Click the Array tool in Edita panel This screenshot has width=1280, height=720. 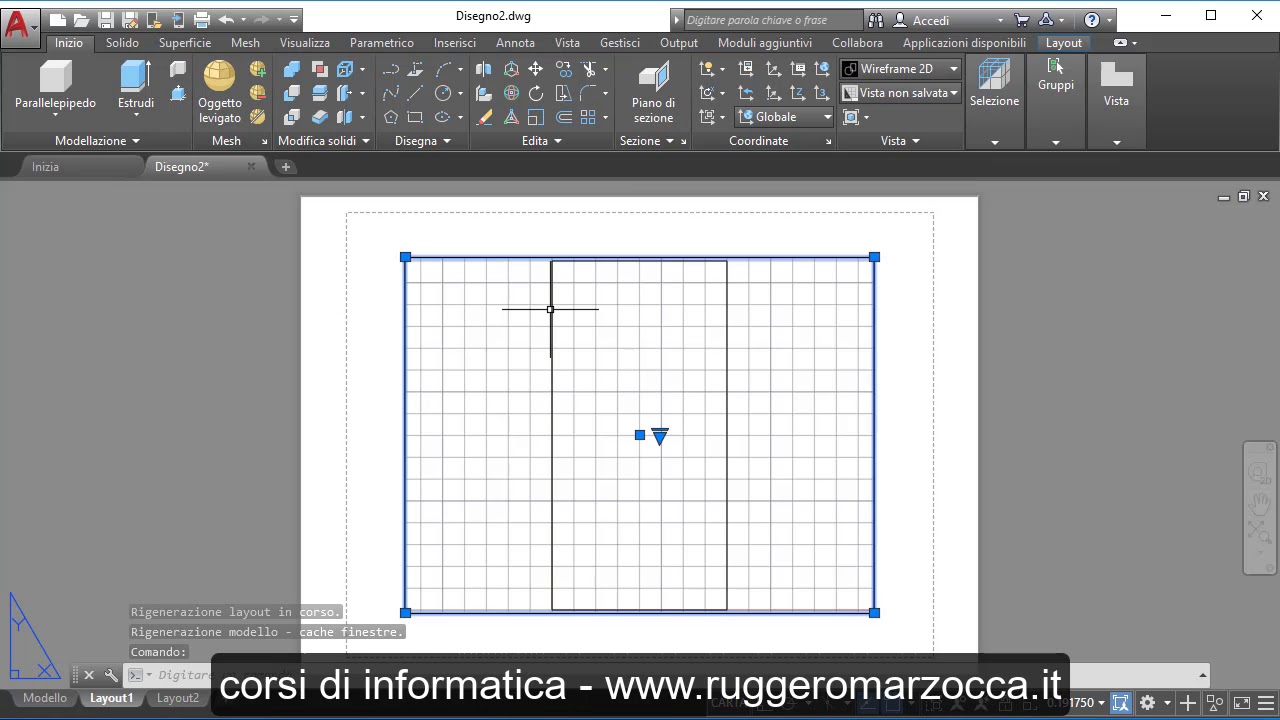tap(588, 117)
